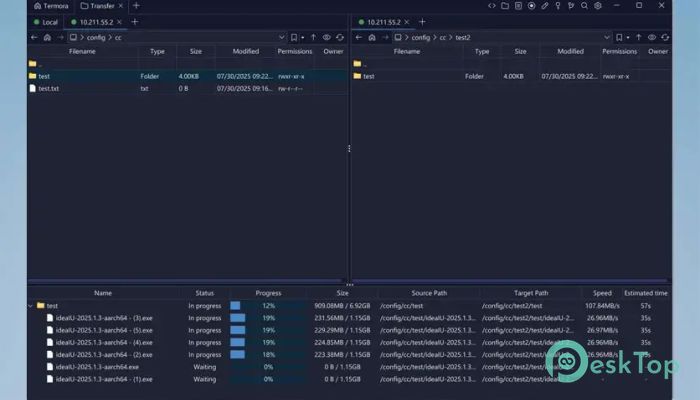
Task: Close the 10.211.55.2 tab in right panel
Action: 407,22
